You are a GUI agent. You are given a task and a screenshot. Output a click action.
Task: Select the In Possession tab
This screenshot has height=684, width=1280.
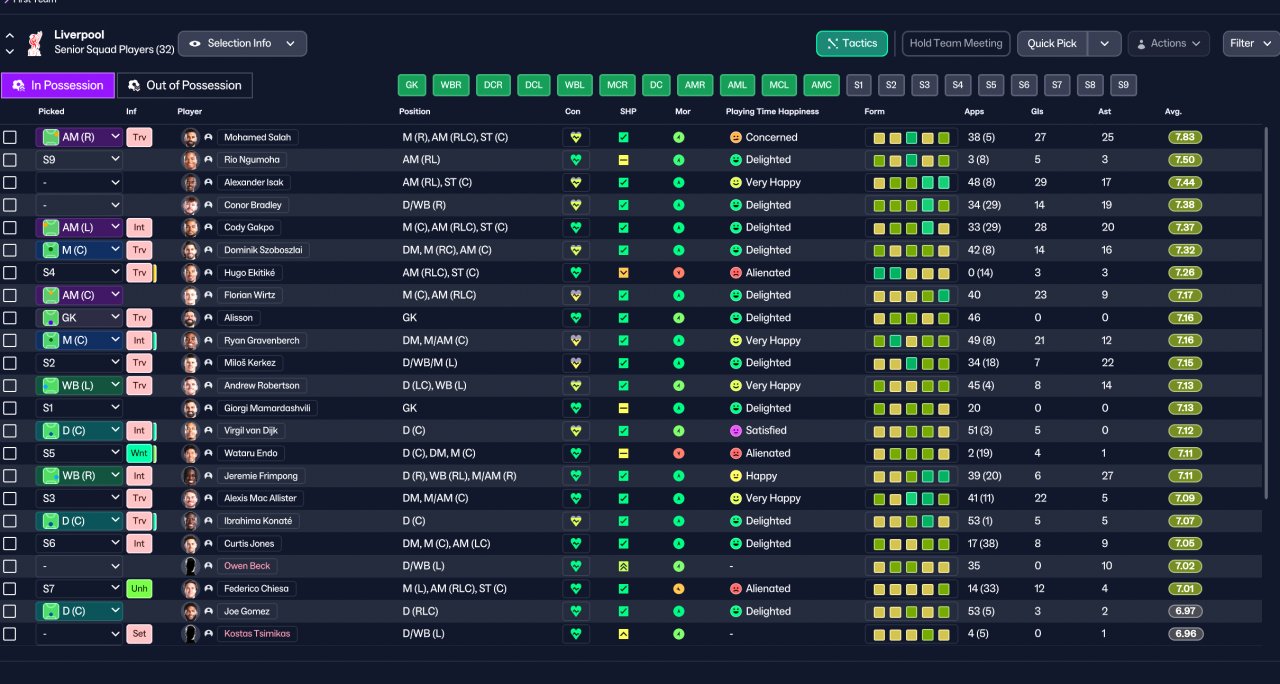coord(58,85)
